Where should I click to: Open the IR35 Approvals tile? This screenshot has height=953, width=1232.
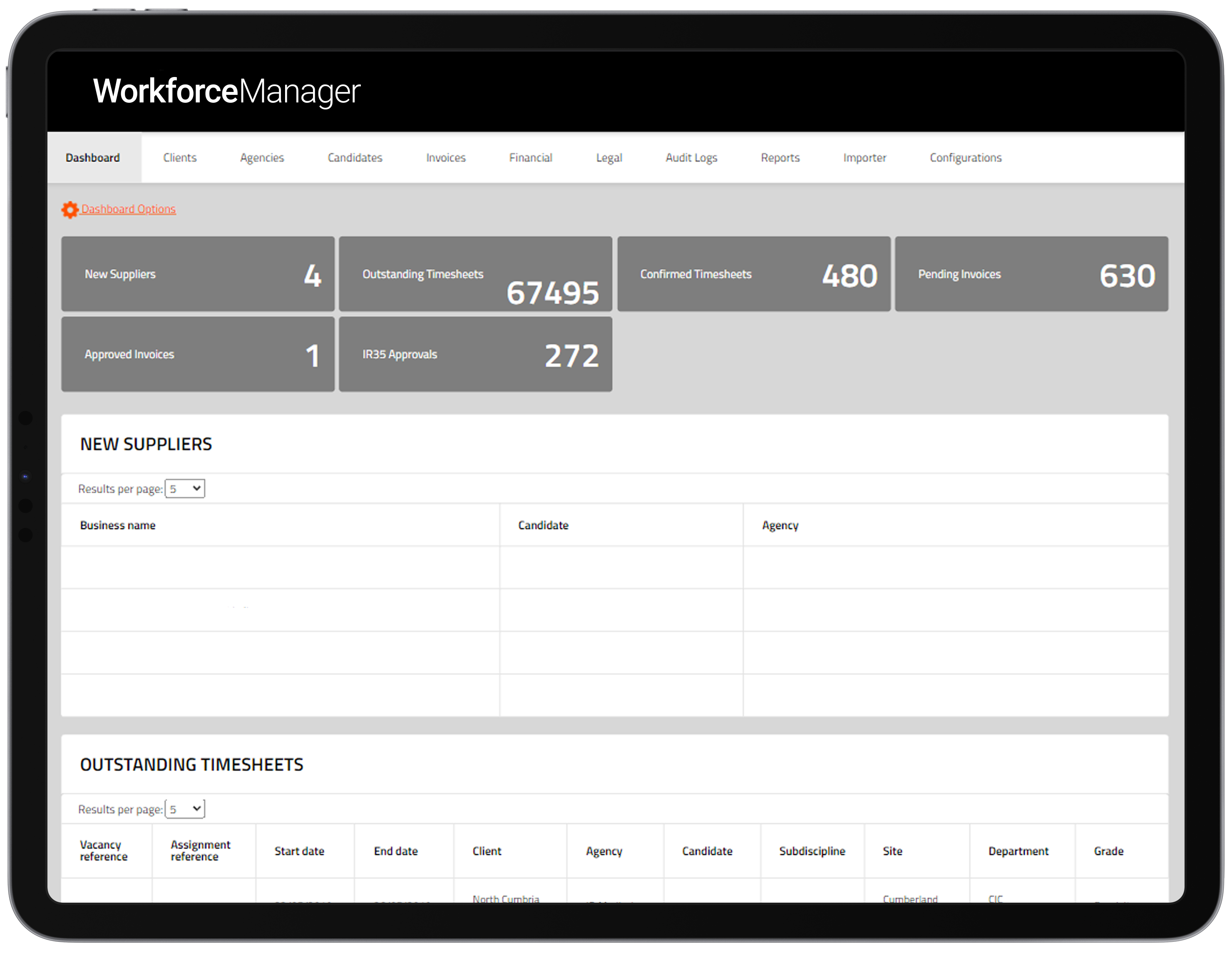[x=475, y=354]
